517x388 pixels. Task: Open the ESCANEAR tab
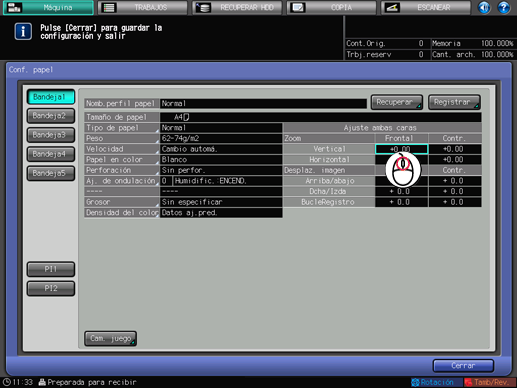pos(426,8)
